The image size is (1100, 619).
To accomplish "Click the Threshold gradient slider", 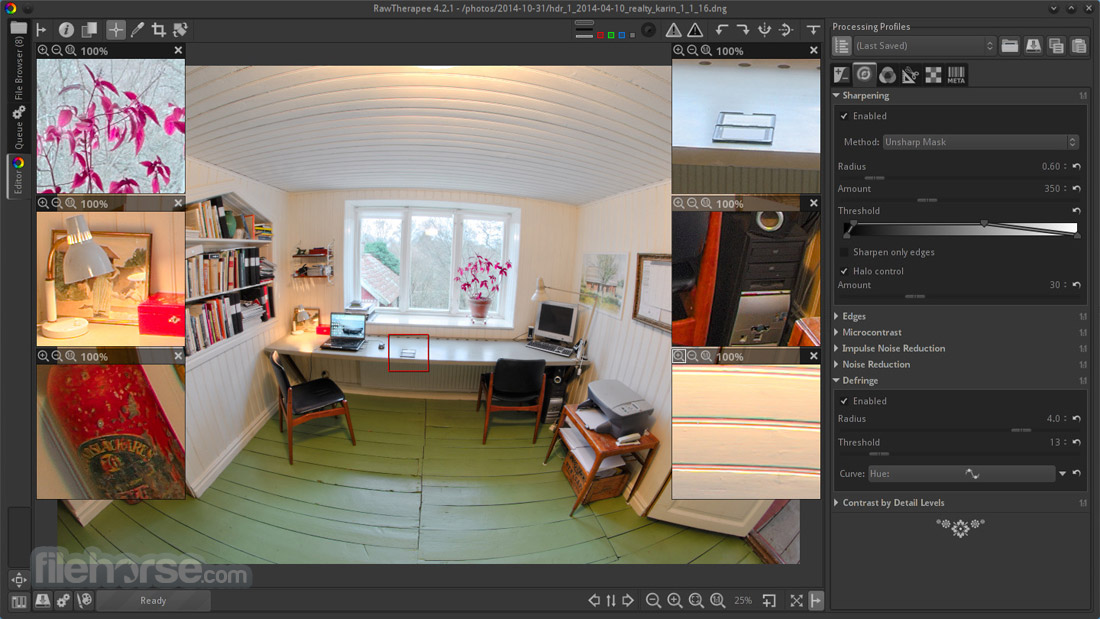I will 961,229.
